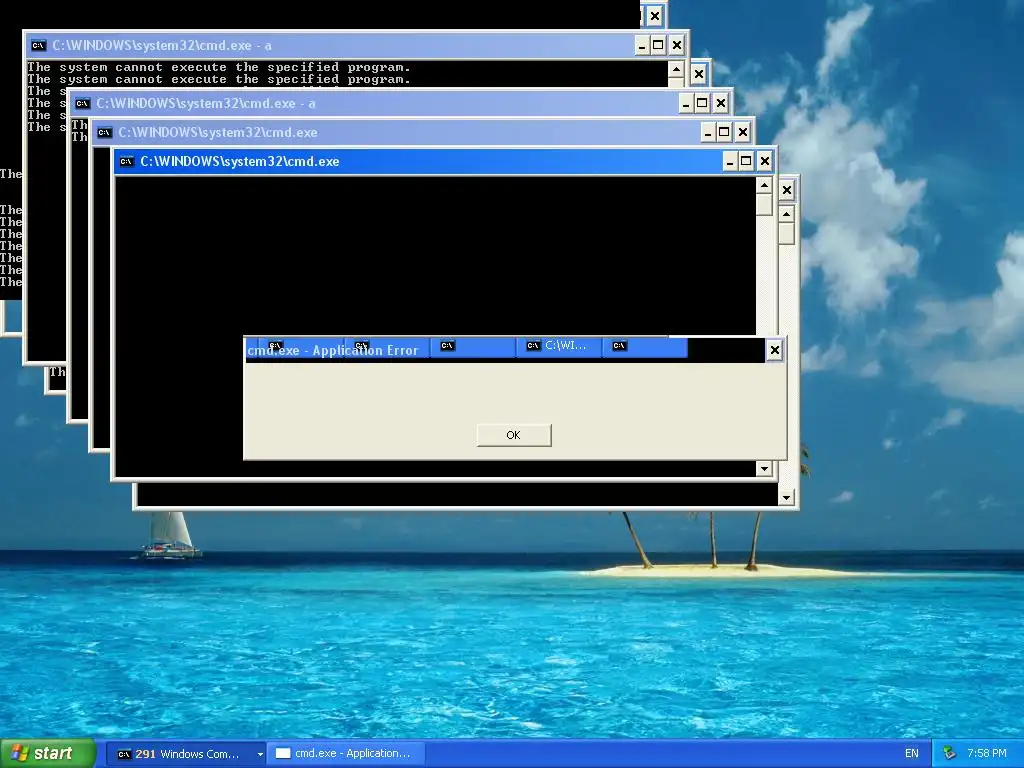
Task: Close the cmd.exe Application Error dialog
Action: (775, 350)
